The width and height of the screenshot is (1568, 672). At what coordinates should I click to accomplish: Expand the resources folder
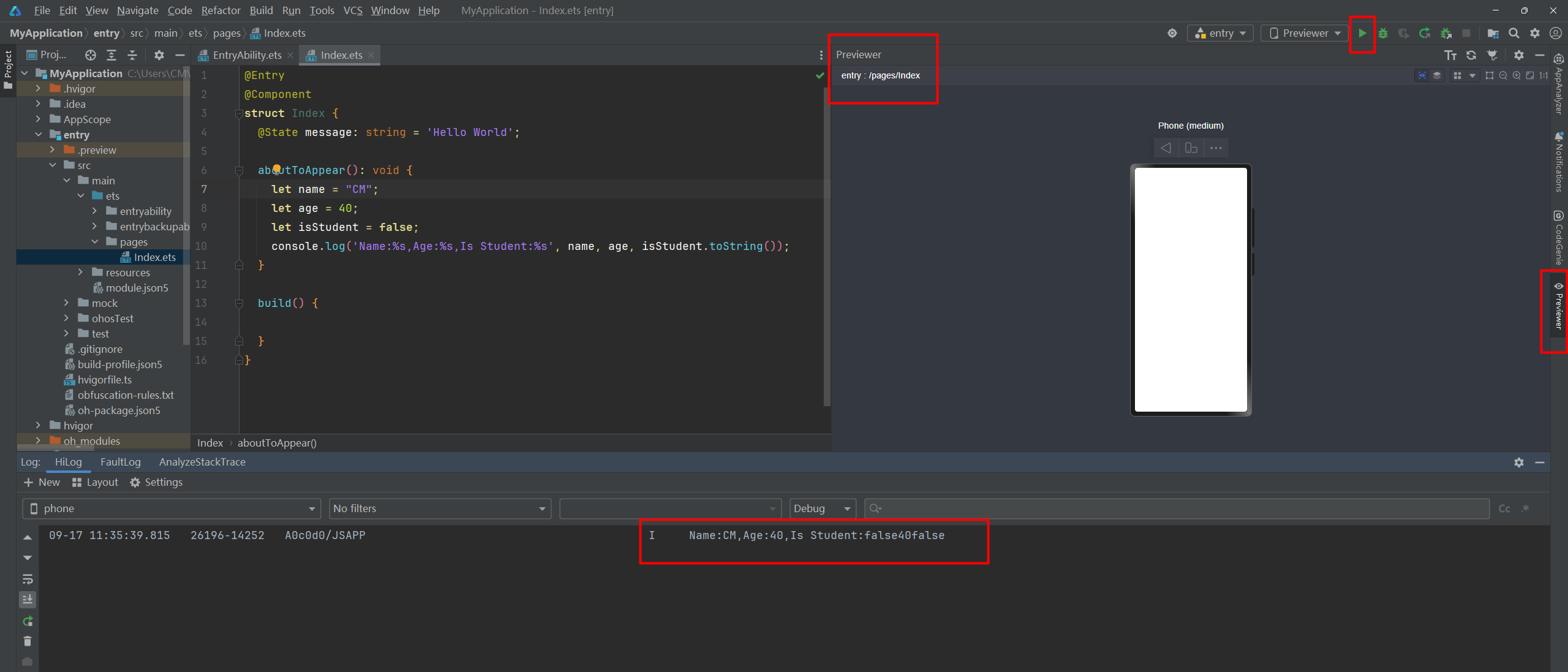pyautogui.click(x=80, y=273)
